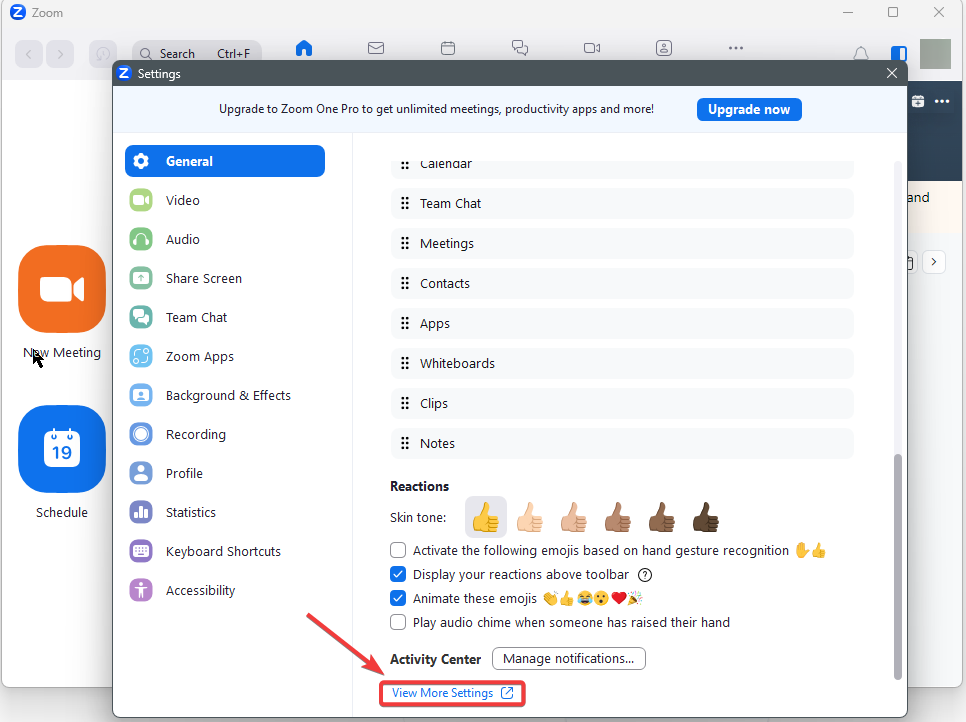The height and width of the screenshot is (722, 966).
Task: Grab the drag handle beside Contacts
Action: coord(405,283)
